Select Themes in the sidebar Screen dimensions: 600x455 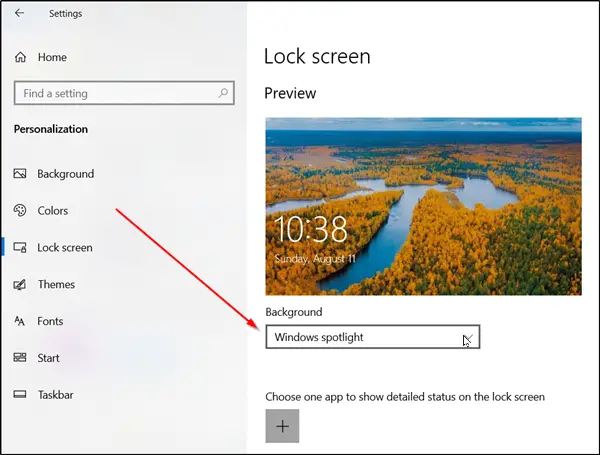click(x=56, y=284)
